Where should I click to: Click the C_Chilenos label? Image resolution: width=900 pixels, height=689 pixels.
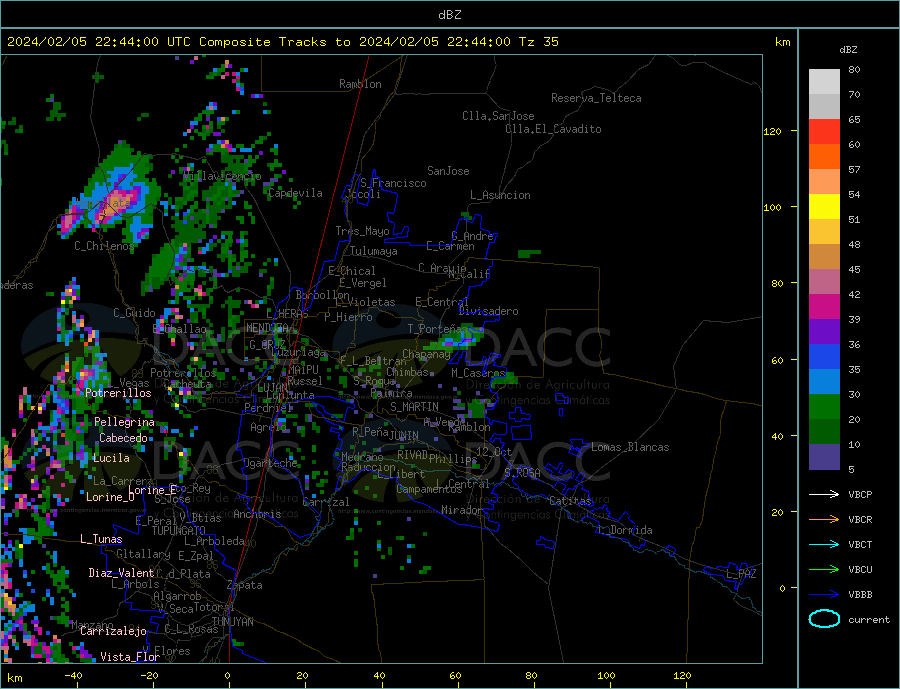click(x=104, y=246)
